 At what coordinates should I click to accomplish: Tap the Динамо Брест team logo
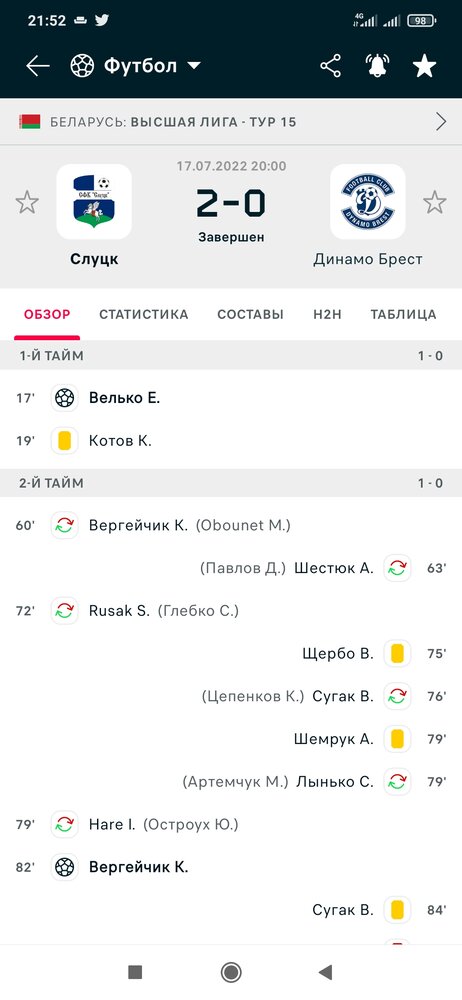(x=368, y=202)
